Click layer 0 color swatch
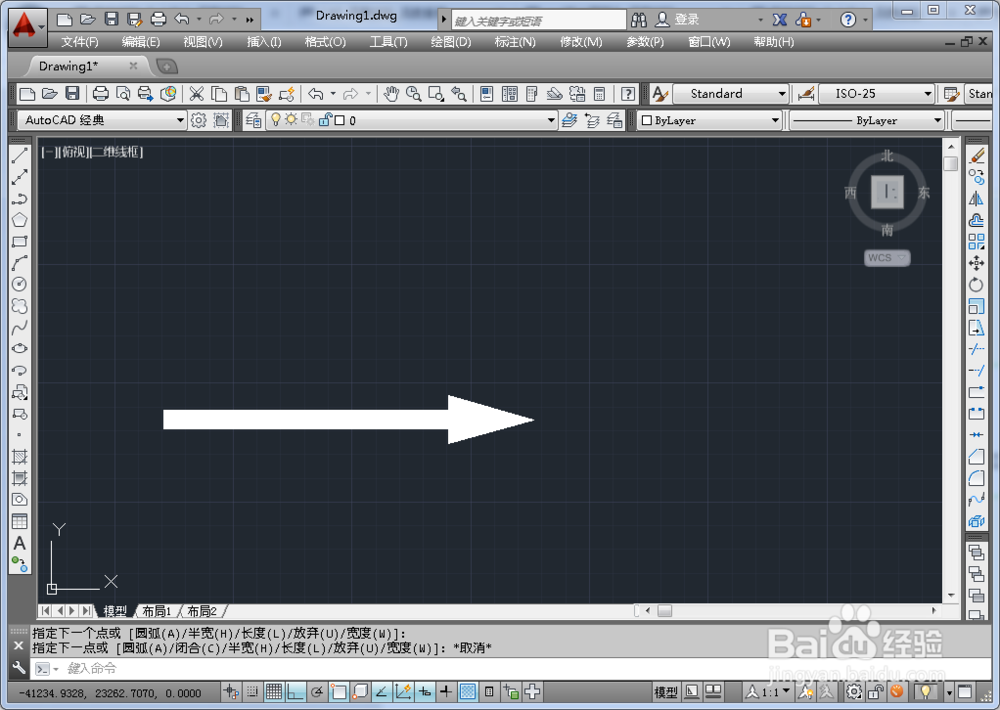This screenshot has width=1000, height=710. (340, 120)
